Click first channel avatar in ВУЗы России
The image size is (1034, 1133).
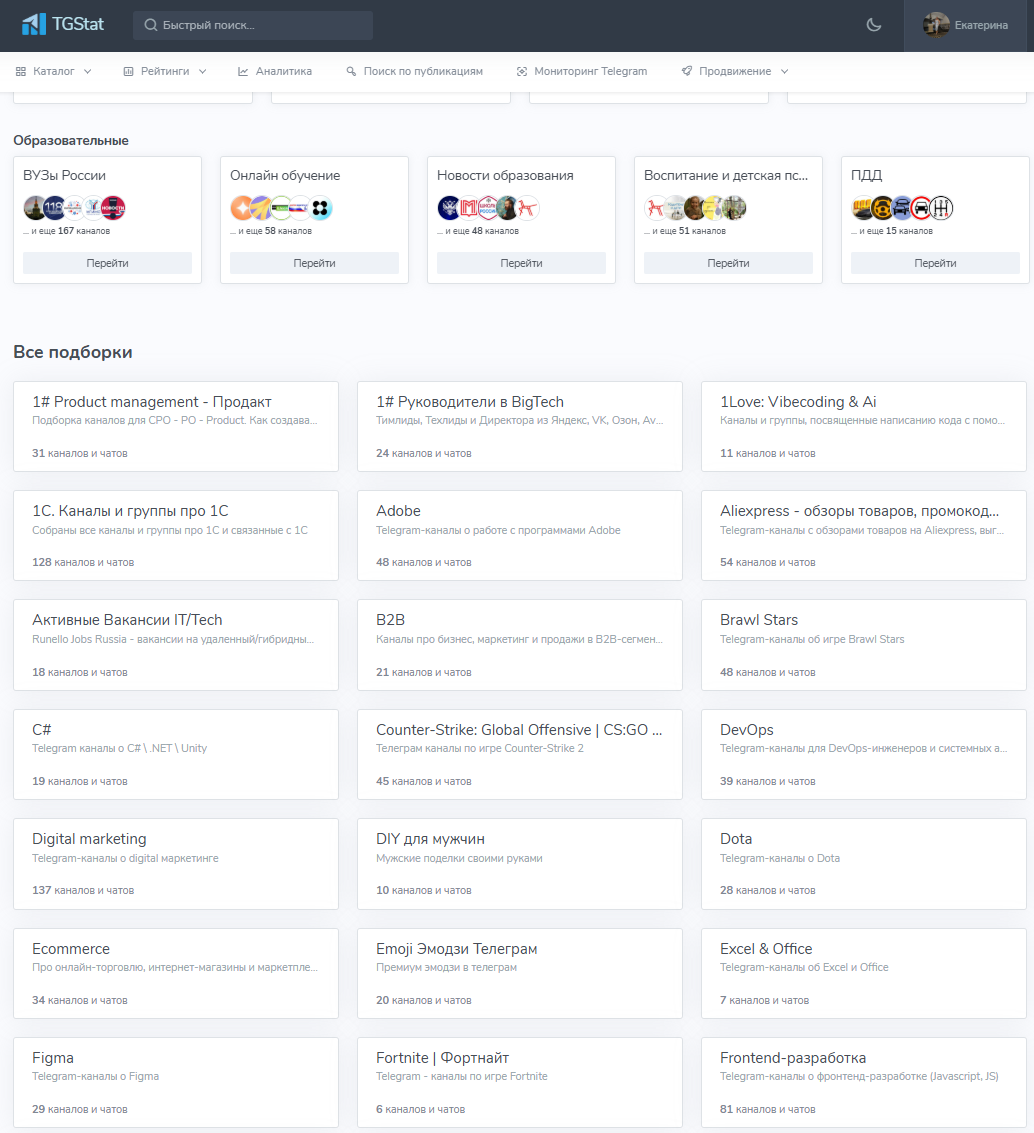(36, 208)
